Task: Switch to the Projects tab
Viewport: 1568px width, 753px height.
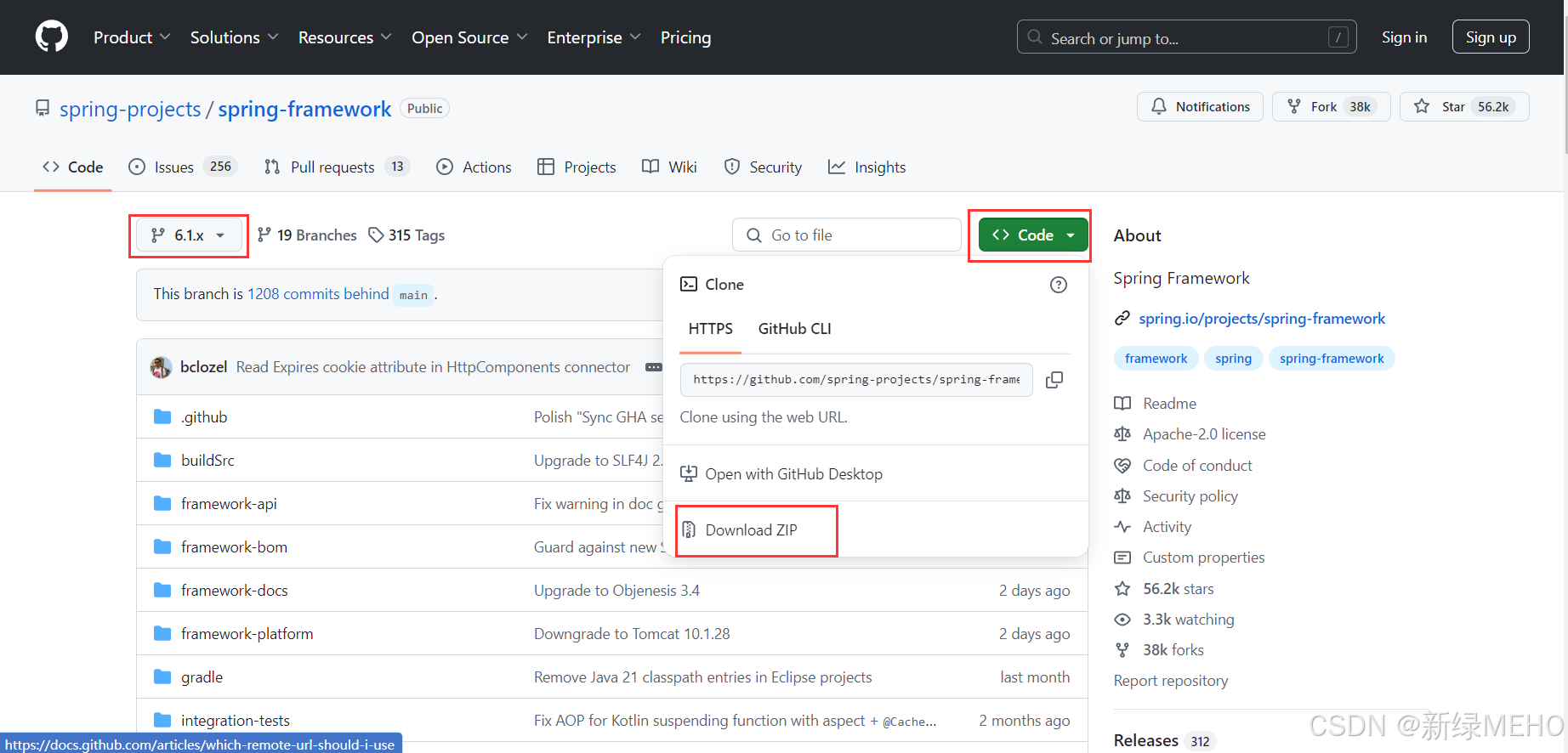Action: coord(577,167)
